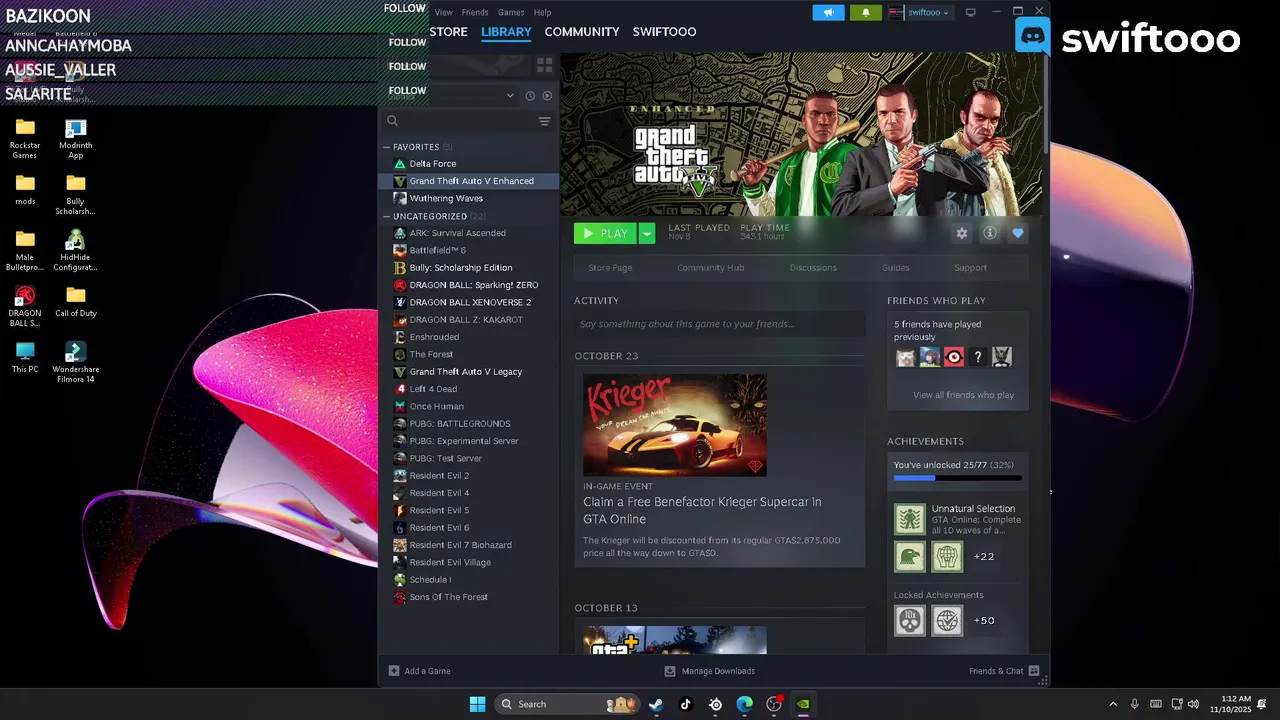Open the advanced filter icon beside search
The width and height of the screenshot is (1280, 720).
[544, 121]
